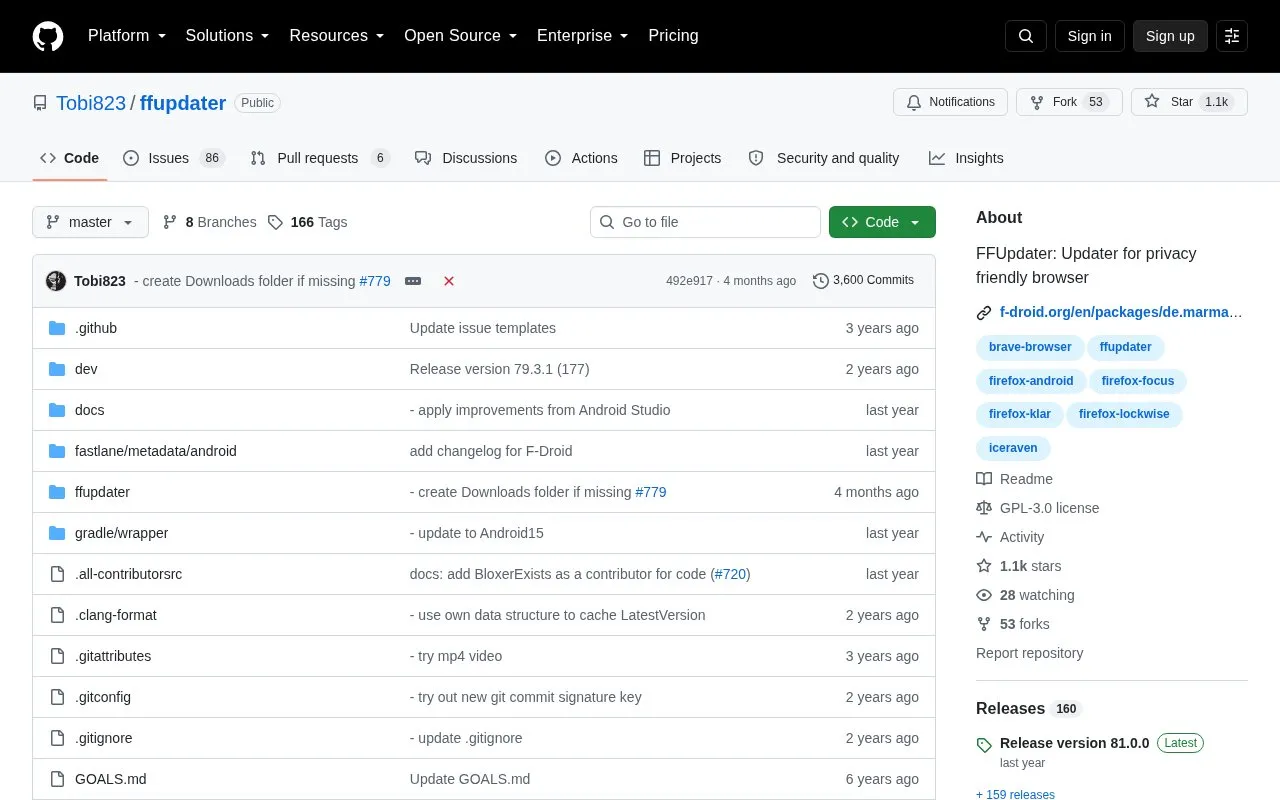Open the .gitignore file
The height and width of the screenshot is (800, 1280).
coord(104,738)
